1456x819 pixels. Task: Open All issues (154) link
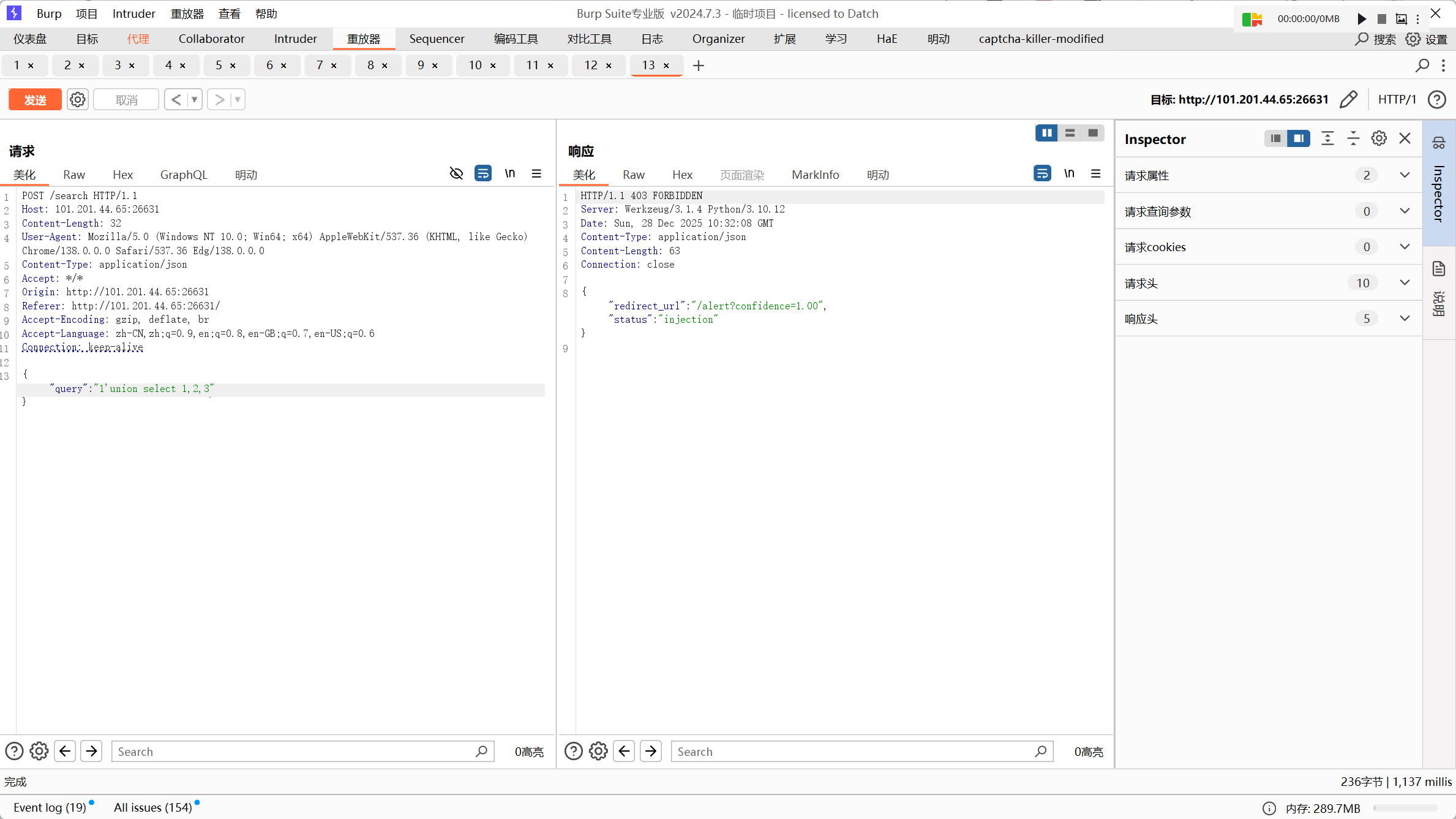152,807
